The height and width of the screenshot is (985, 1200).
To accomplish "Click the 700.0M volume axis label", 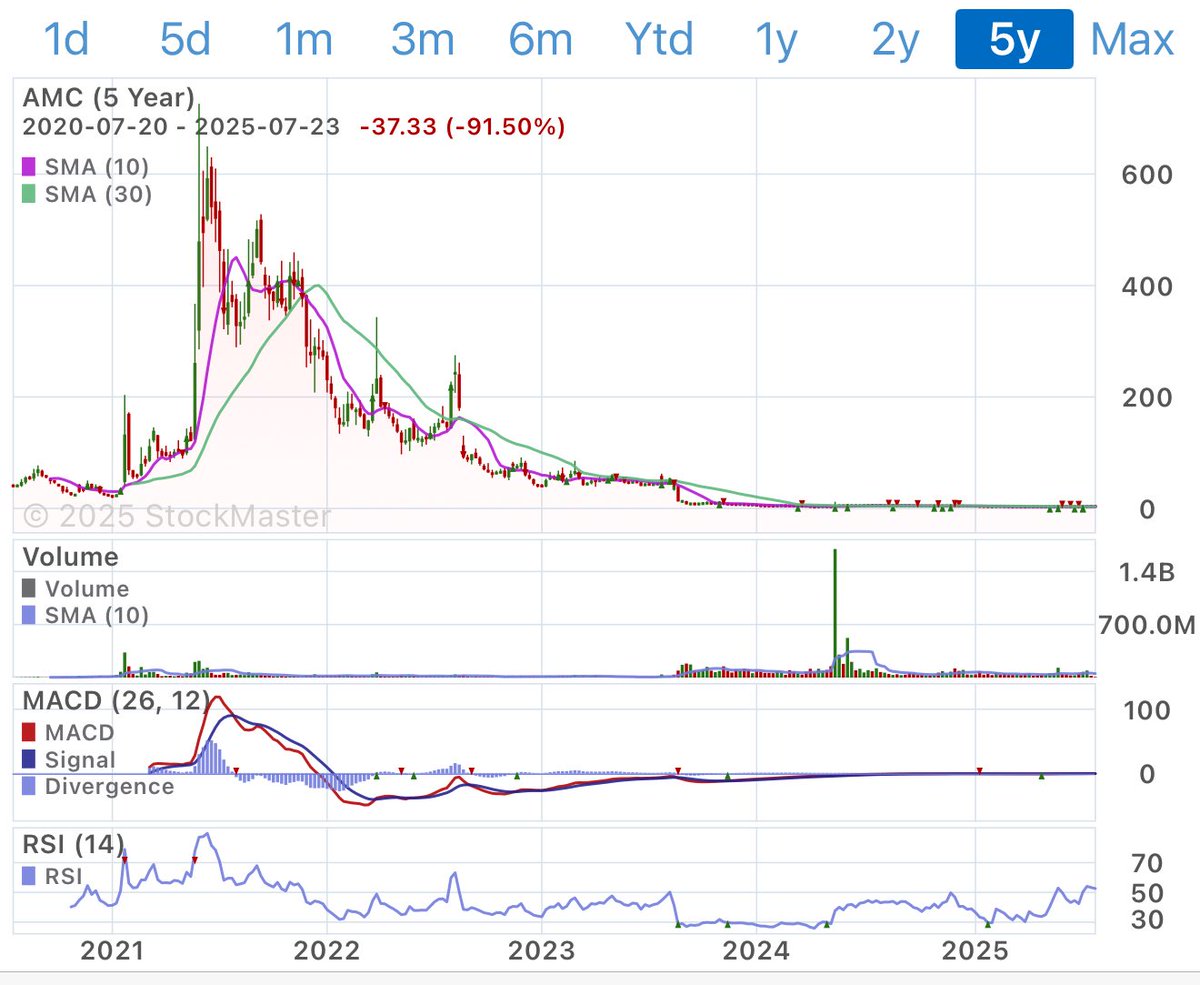I will point(1148,626).
